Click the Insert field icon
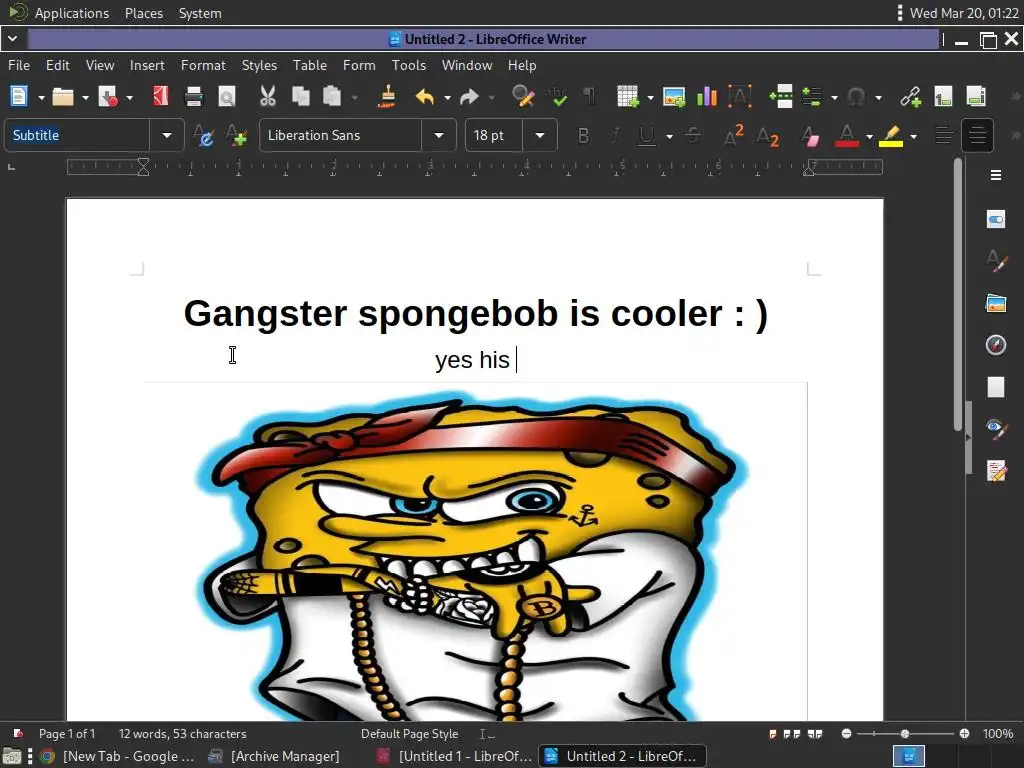The image size is (1024, 768). tap(811, 97)
